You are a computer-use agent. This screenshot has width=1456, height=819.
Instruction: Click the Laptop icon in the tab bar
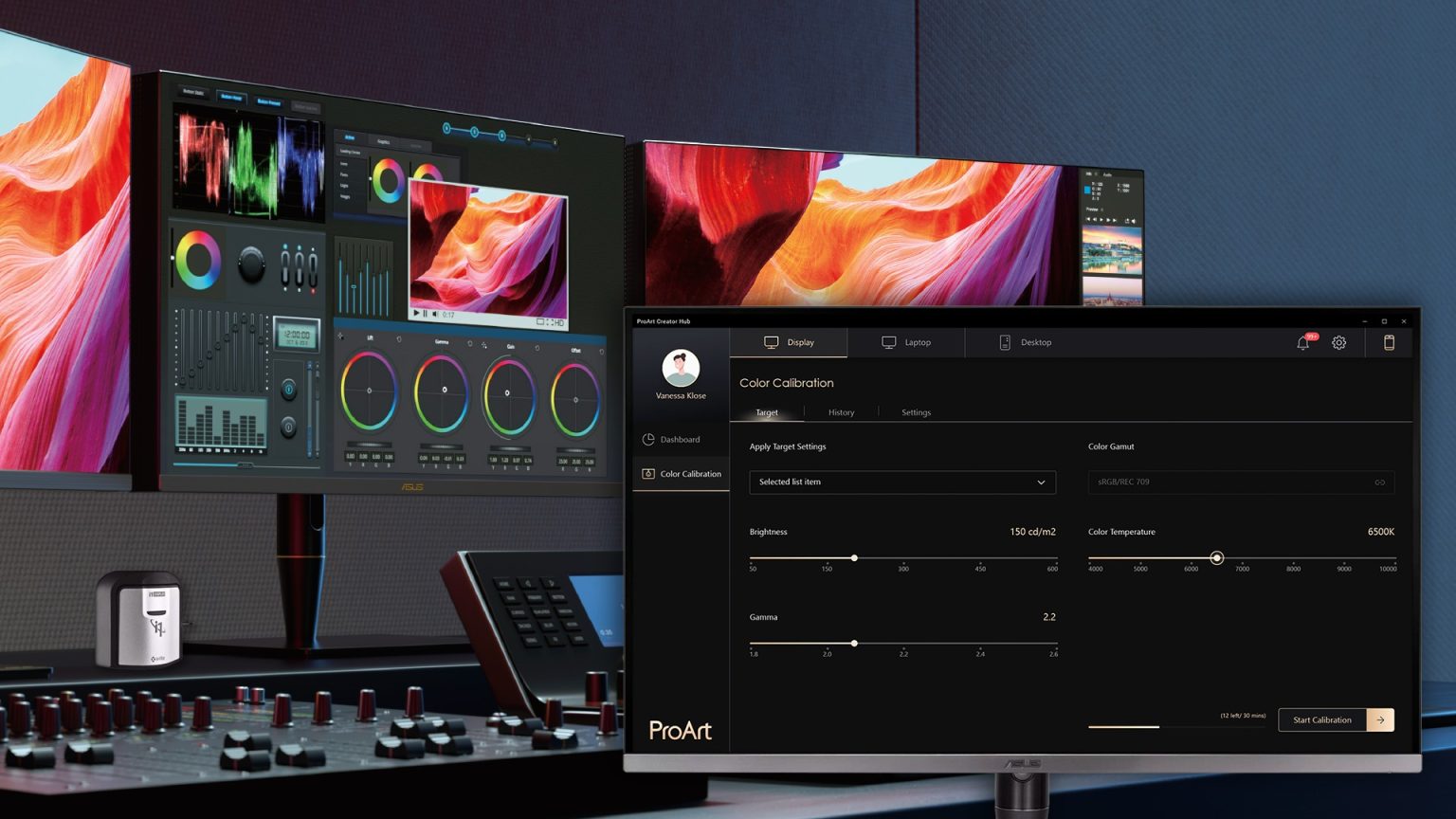pos(889,342)
